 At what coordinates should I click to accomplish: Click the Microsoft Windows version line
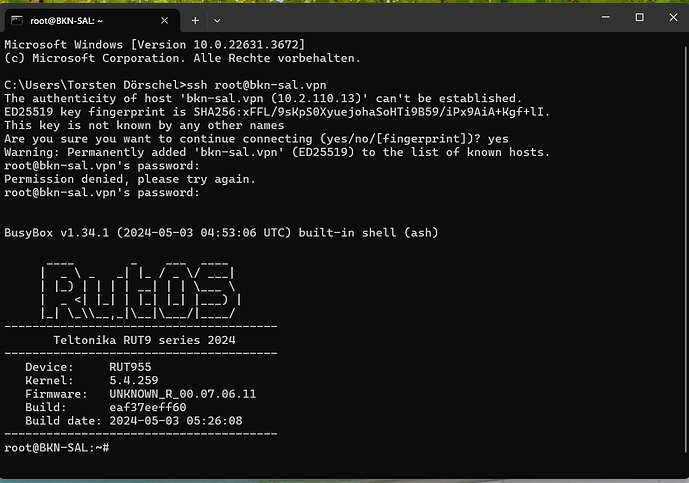point(154,44)
